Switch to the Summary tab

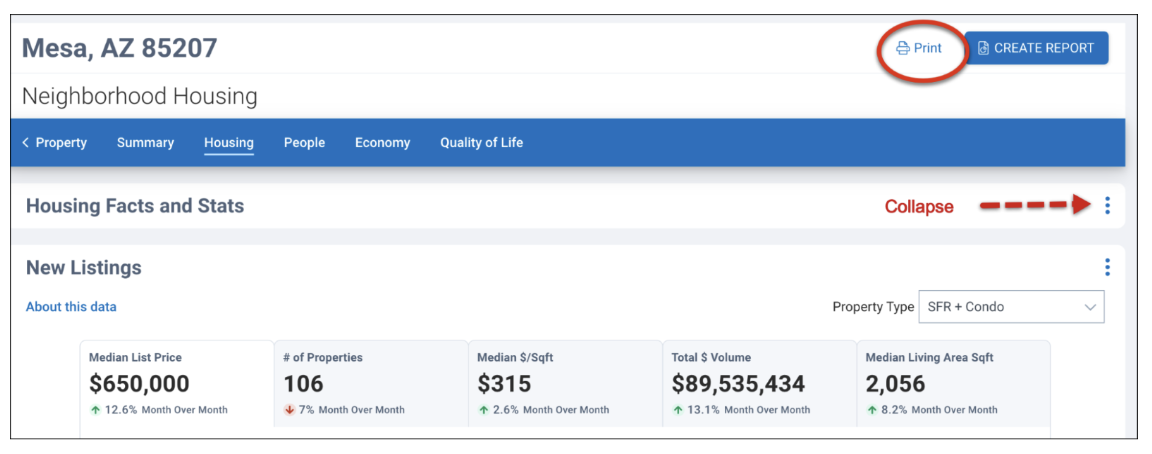point(145,143)
